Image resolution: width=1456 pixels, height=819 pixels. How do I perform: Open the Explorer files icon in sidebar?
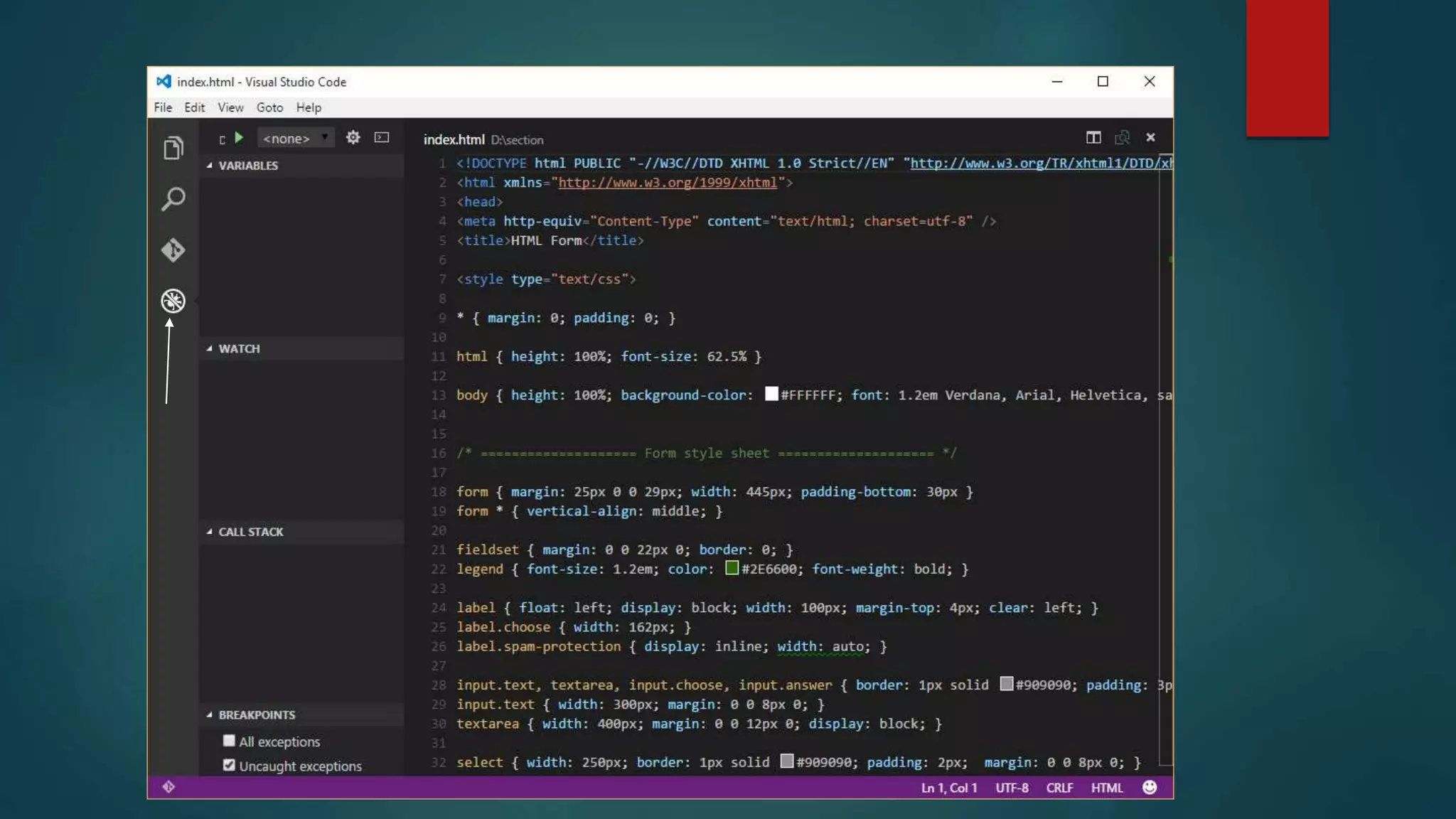pyautogui.click(x=173, y=148)
